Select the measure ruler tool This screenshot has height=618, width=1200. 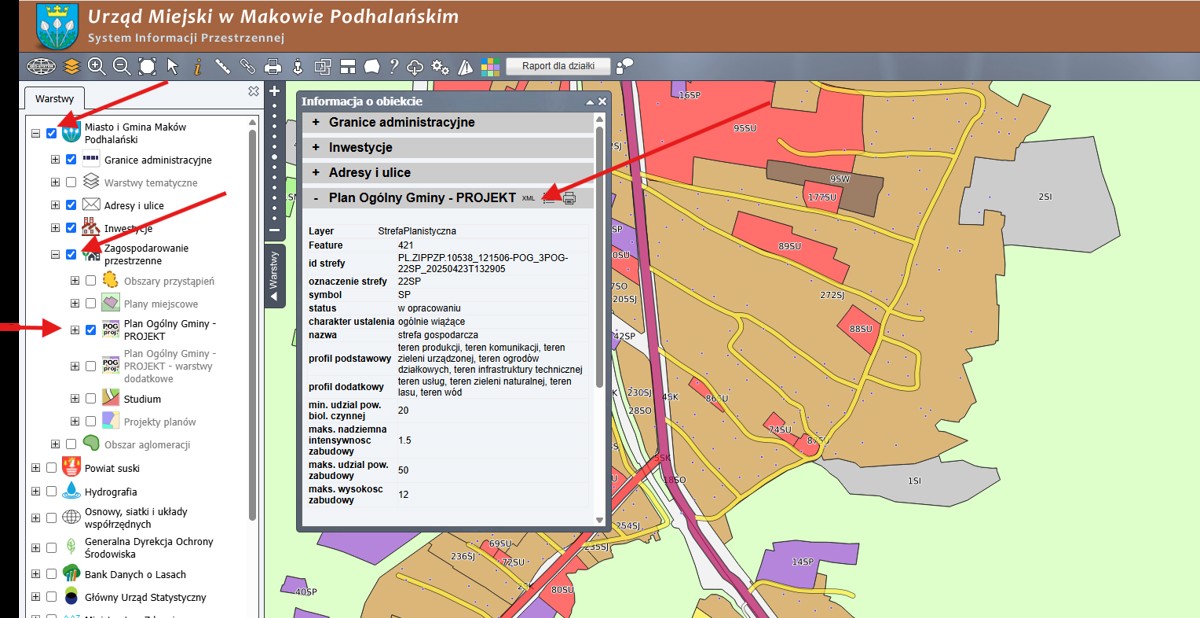(222, 67)
